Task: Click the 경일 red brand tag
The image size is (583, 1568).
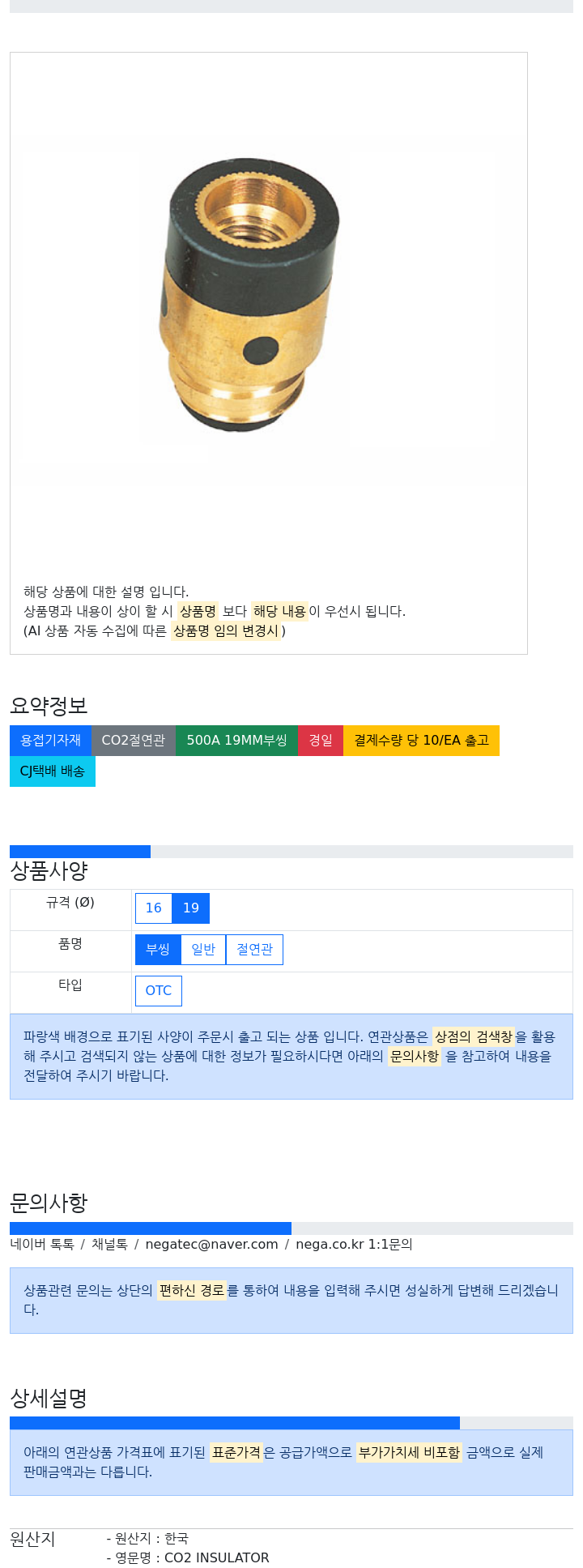Action: pyautogui.click(x=321, y=741)
